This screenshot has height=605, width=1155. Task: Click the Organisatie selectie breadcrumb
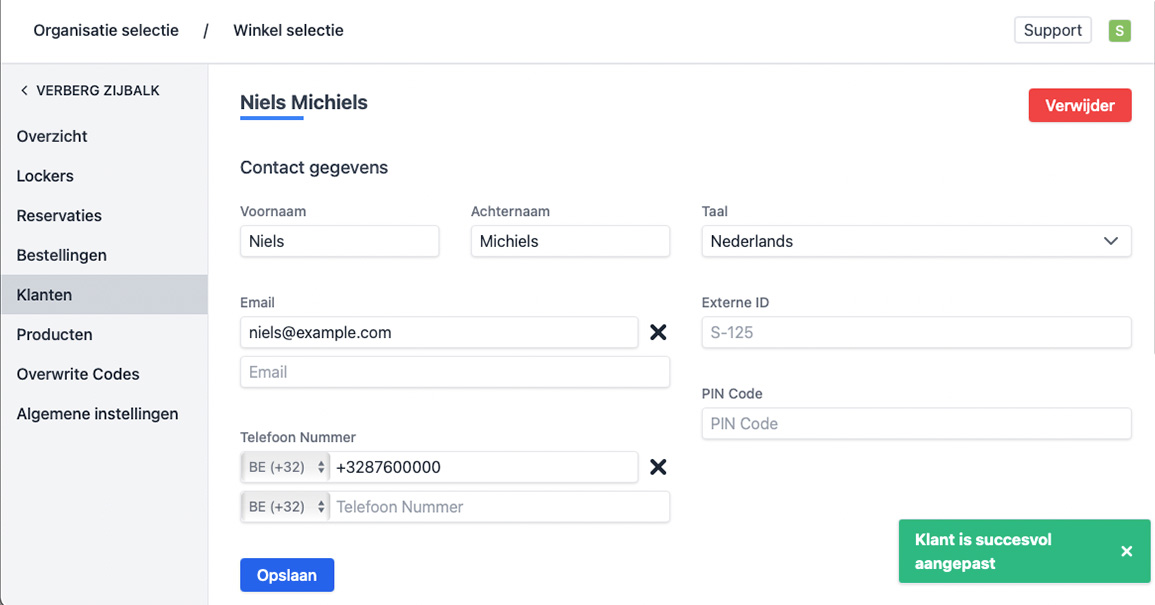point(106,31)
